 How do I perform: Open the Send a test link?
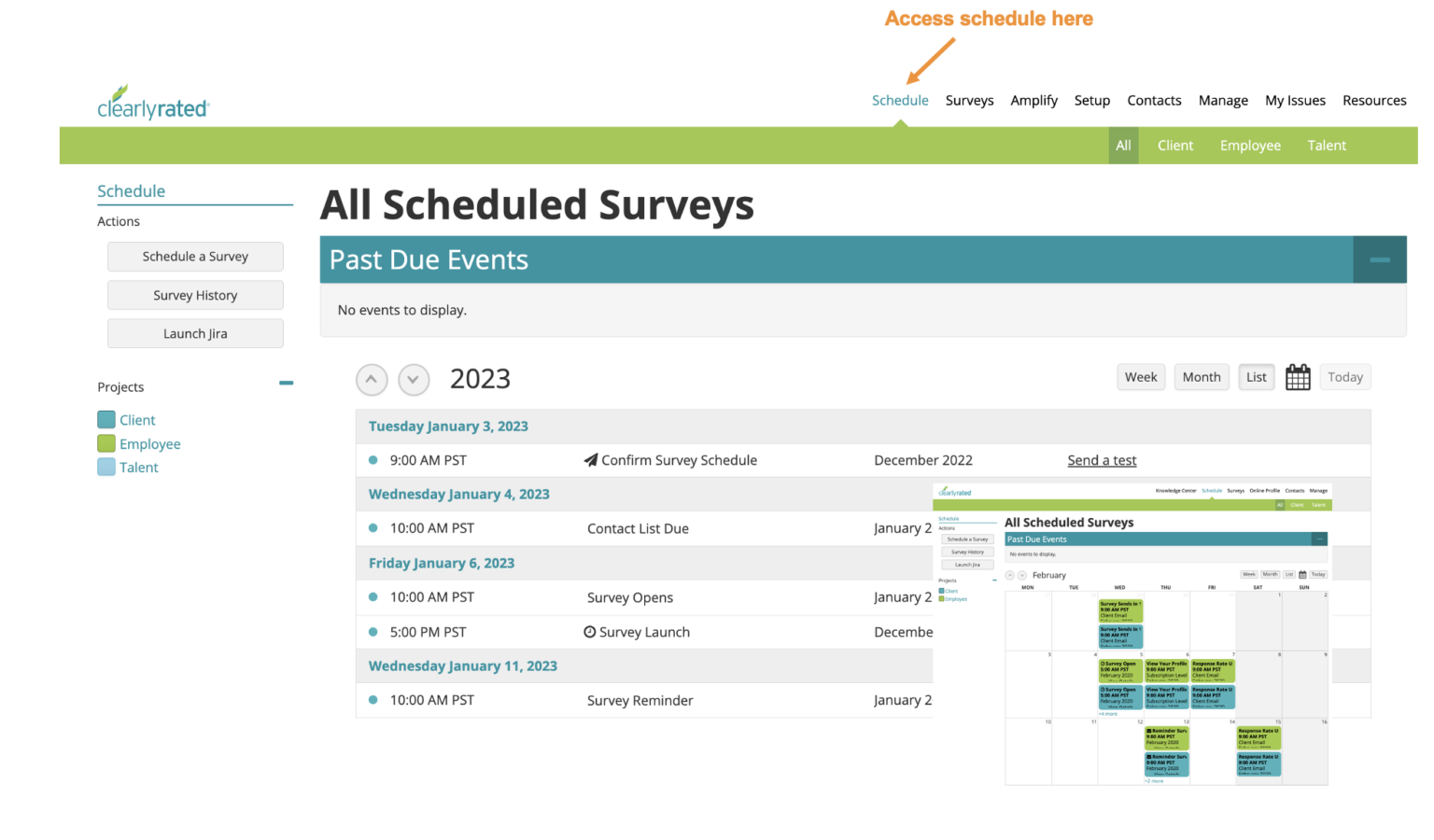click(x=1102, y=459)
